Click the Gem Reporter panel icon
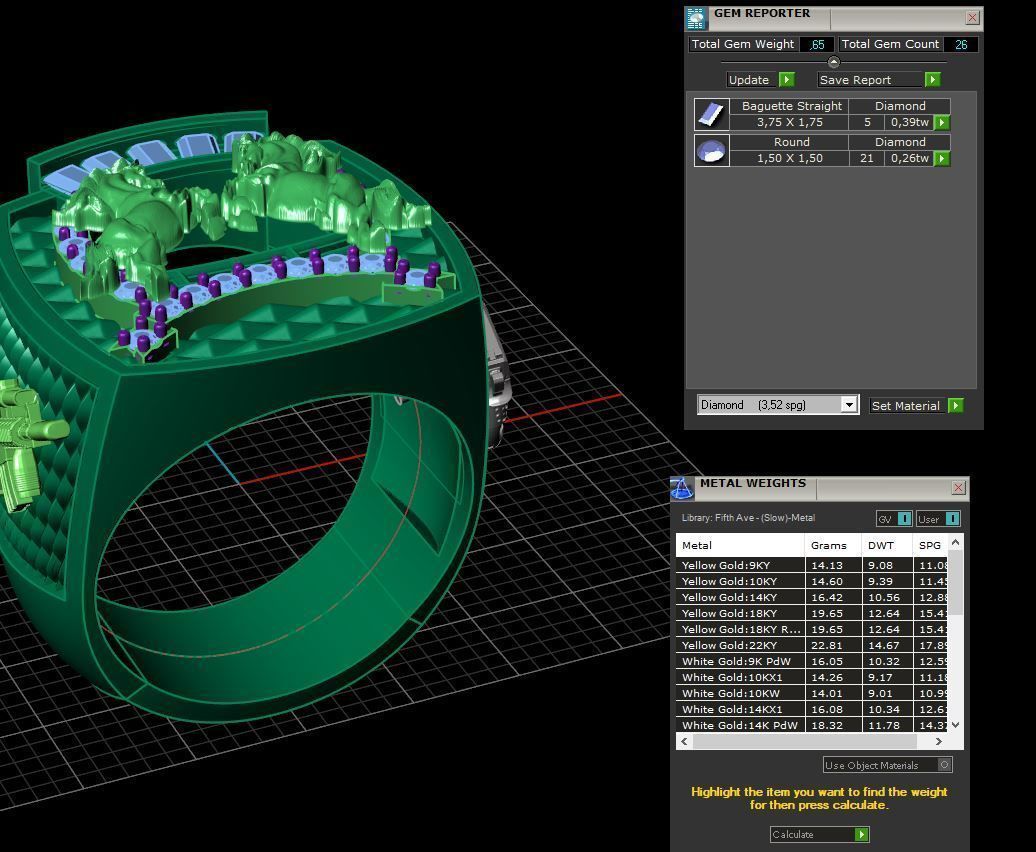 pyautogui.click(x=696, y=18)
